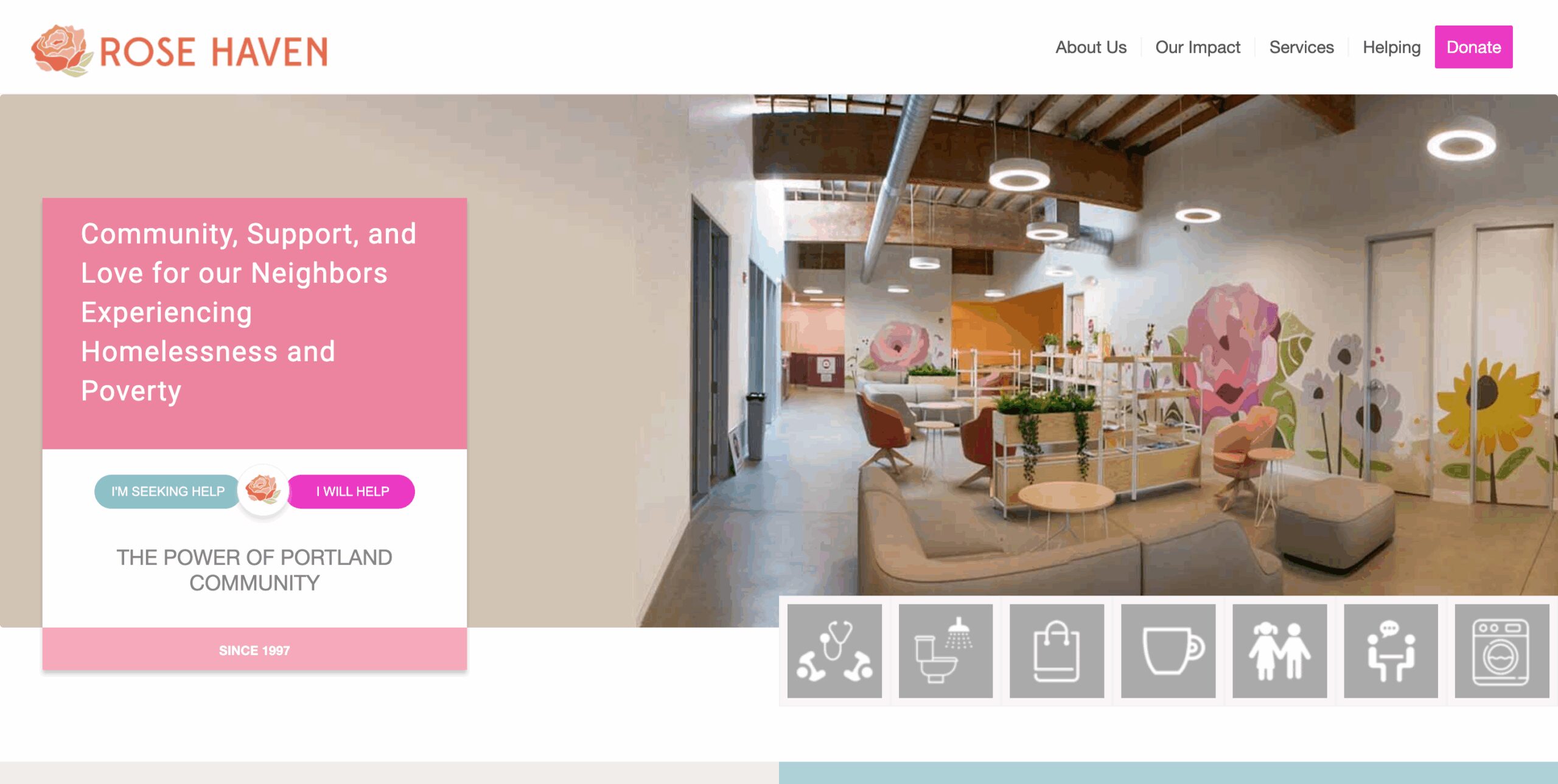Screen dimensions: 1558x784
Task: Open the women and children icon tile
Action: (1280, 651)
